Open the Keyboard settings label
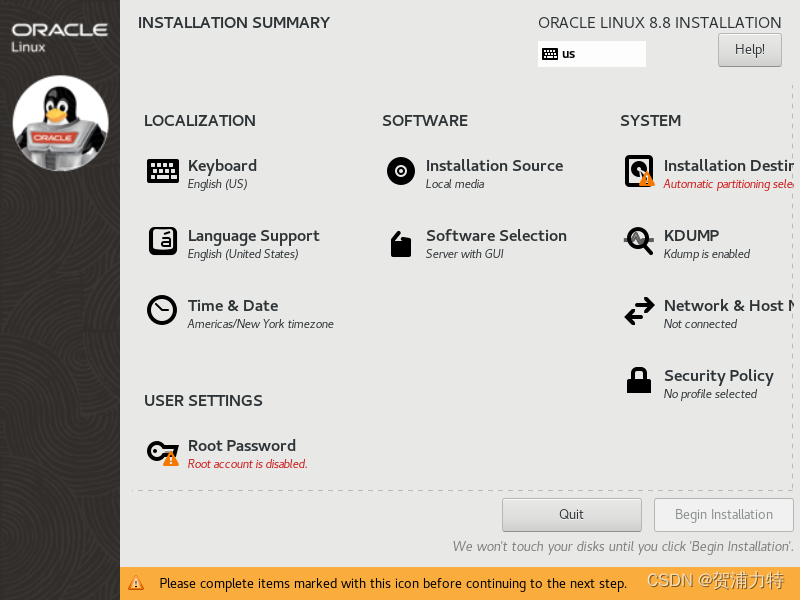 pyautogui.click(x=222, y=166)
